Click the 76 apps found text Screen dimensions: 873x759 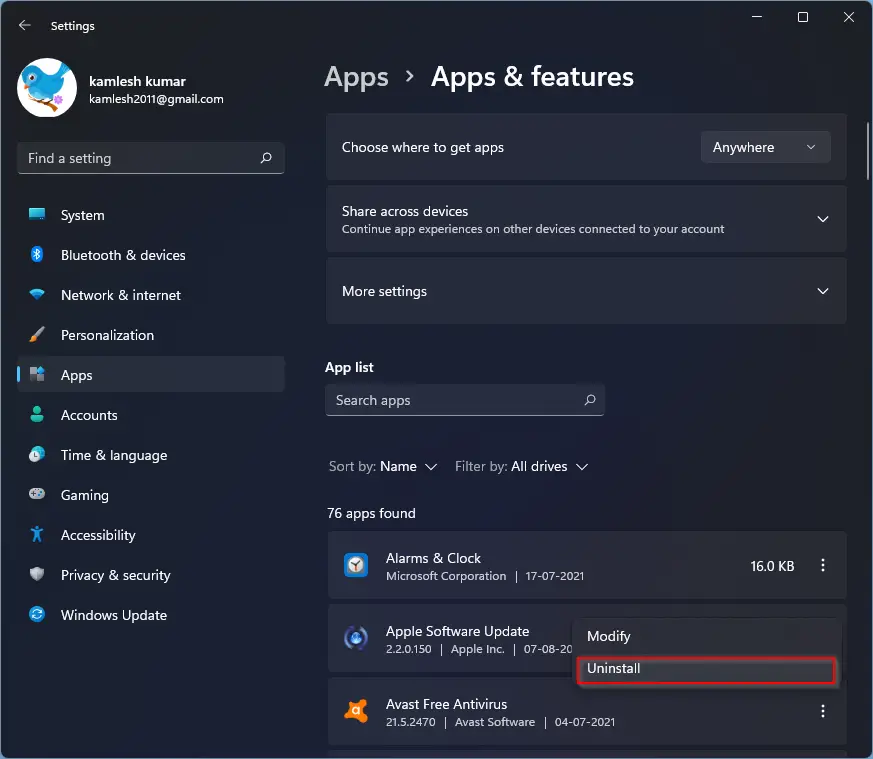[371, 513]
